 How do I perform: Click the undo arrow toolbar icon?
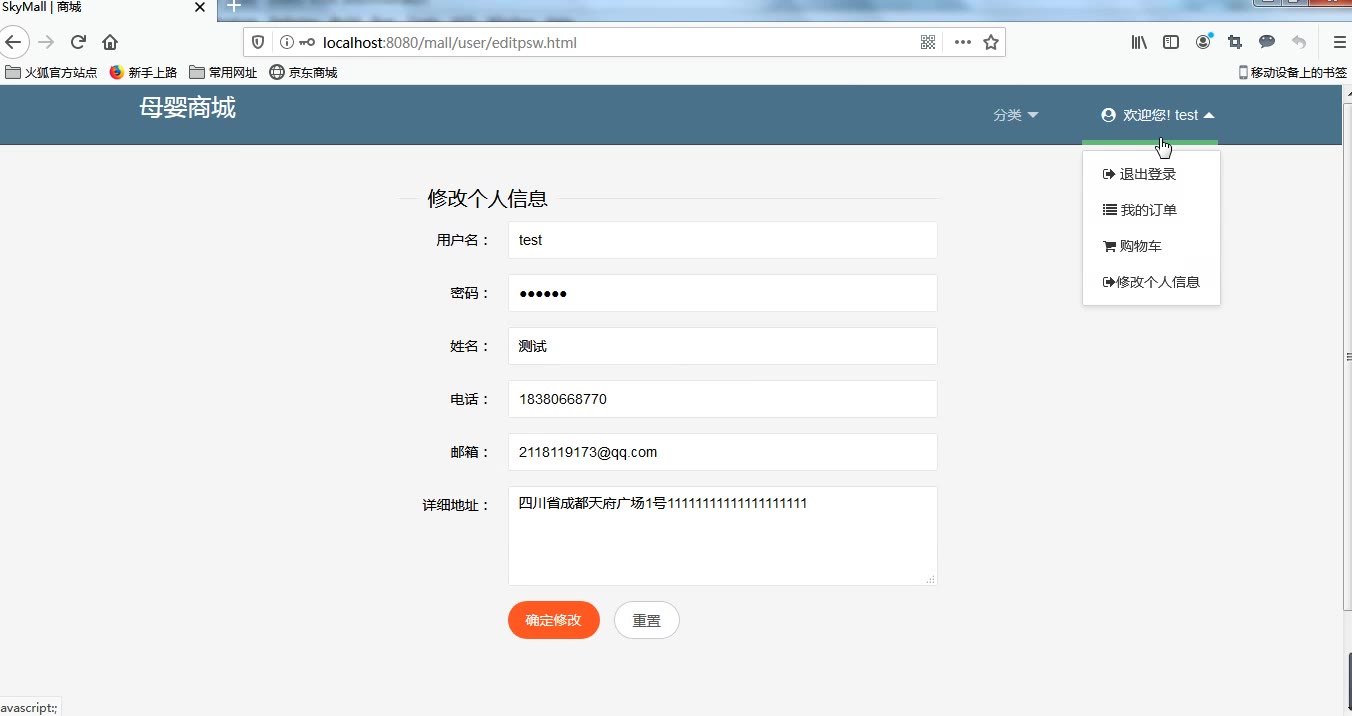click(1299, 42)
